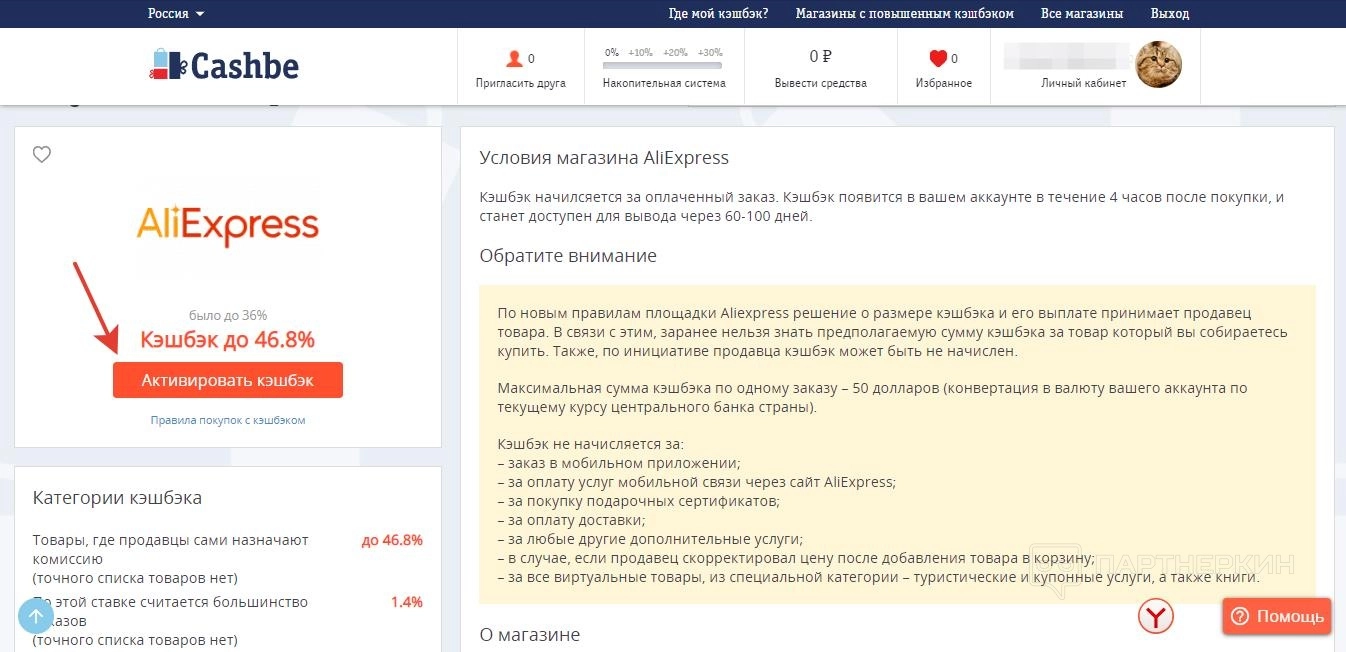
Task: Click О магазине heading
Action: point(529,635)
